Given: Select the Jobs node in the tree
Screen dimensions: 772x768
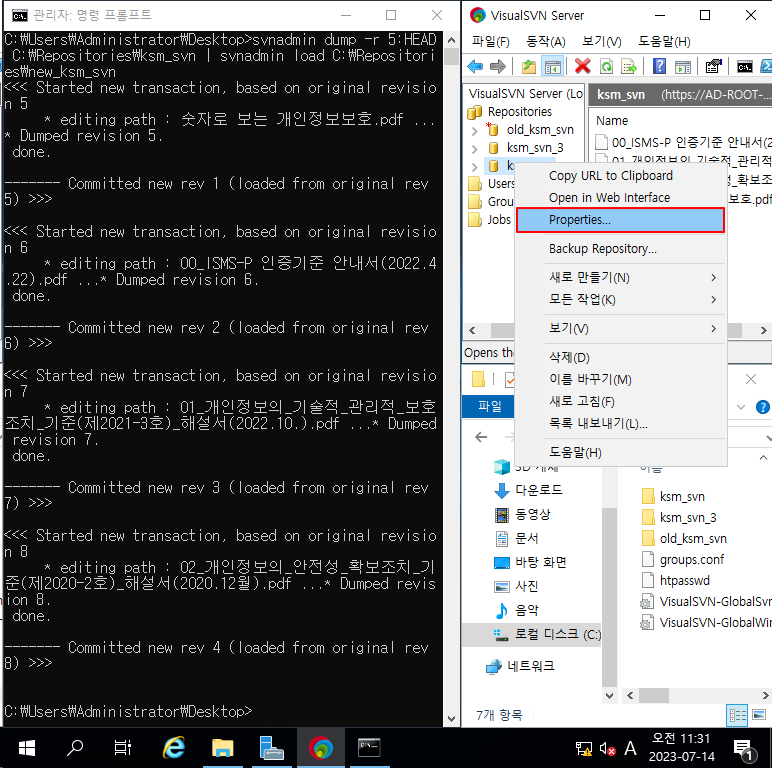Looking at the screenshot, I should point(499,220).
